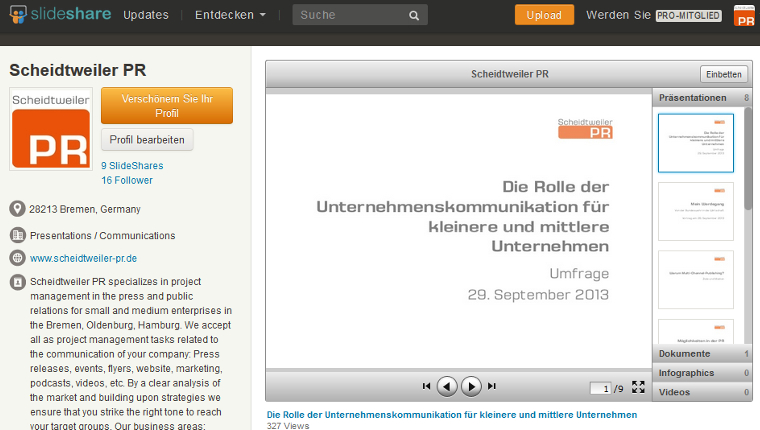Click the search magnifier icon

pyautogui.click(x=414, y=16)
